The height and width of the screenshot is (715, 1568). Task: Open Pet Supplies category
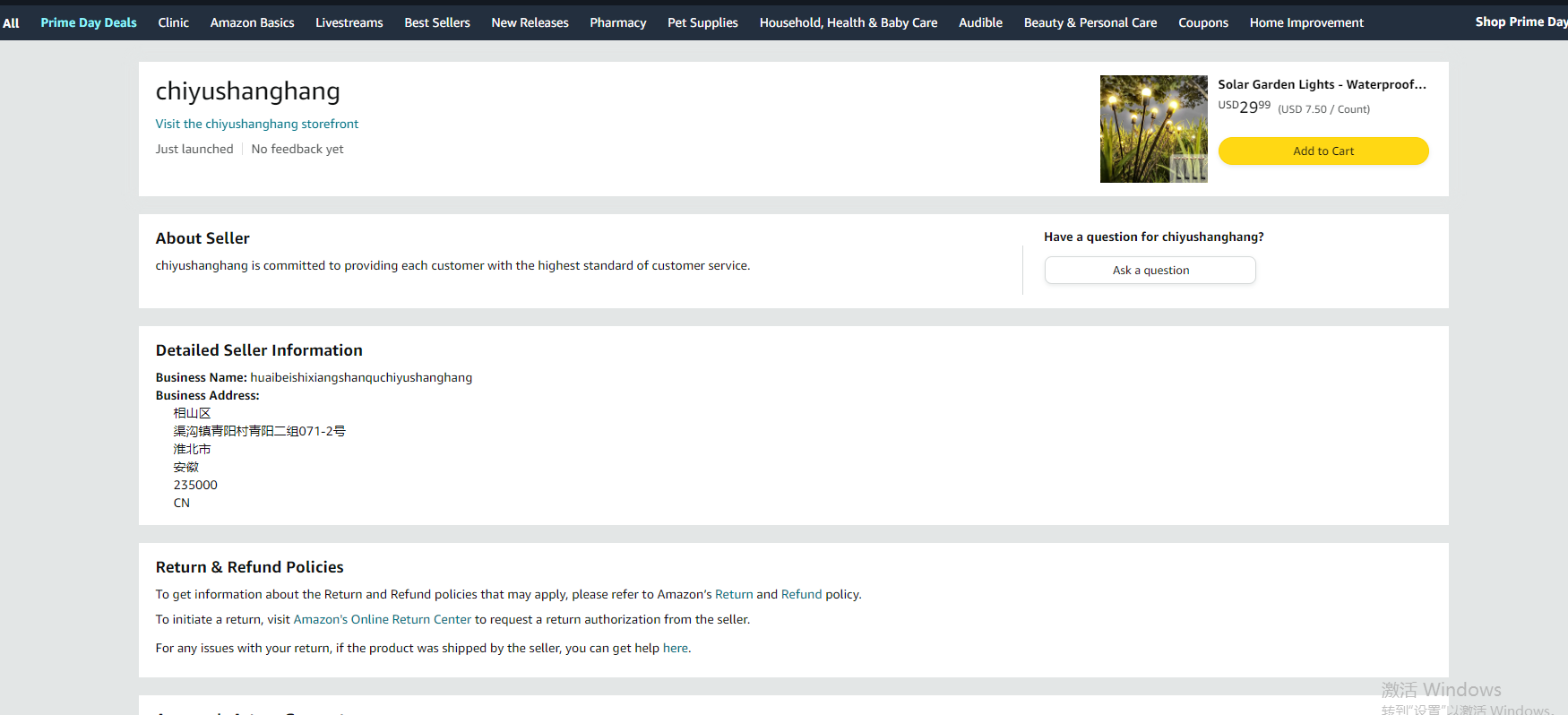click(x=702, y=22)
